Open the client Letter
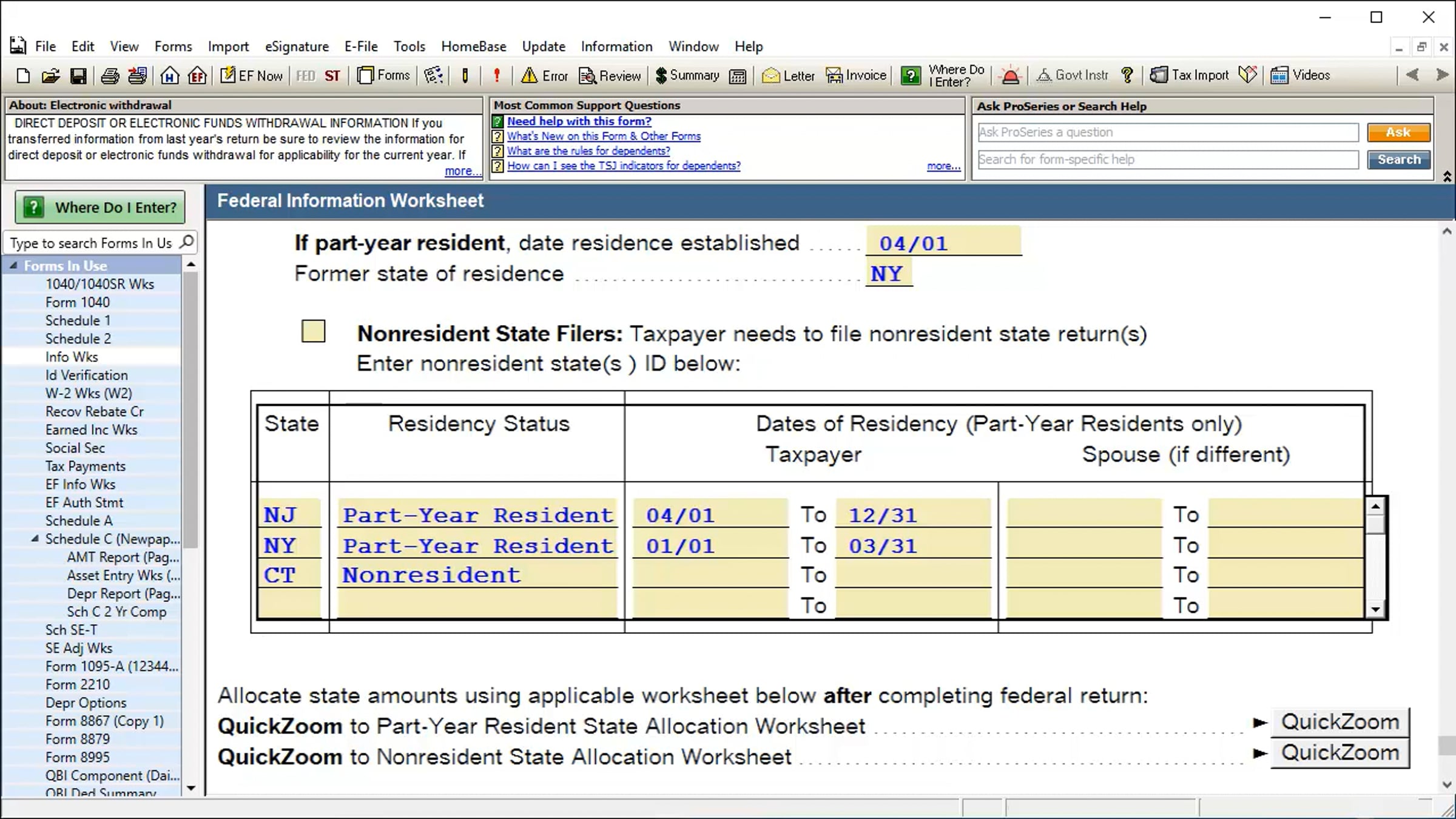 point(787,75)
